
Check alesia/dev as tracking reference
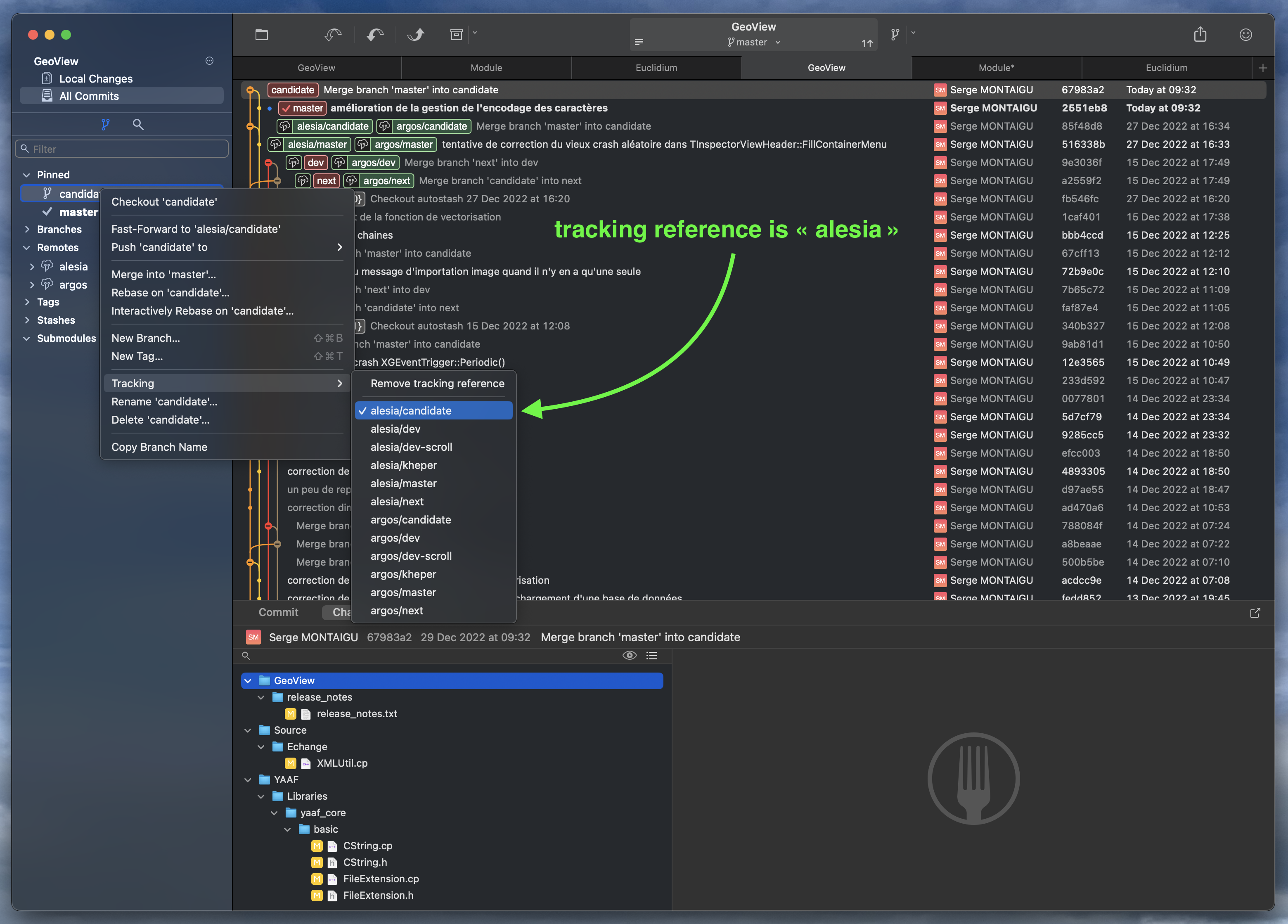coord(396,429)
